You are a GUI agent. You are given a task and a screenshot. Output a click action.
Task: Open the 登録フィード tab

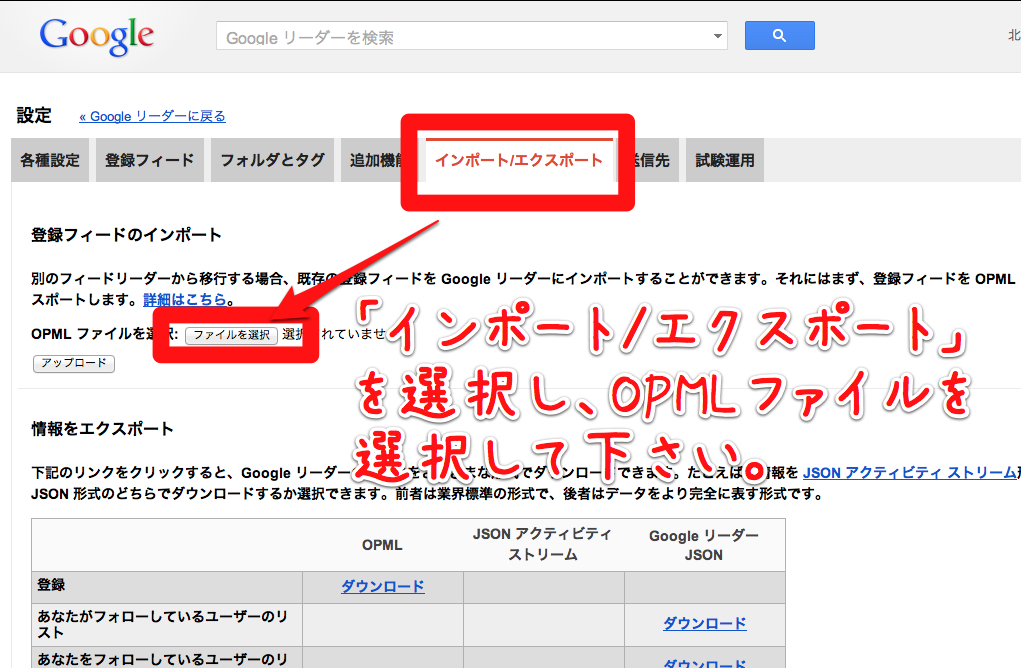point(150,160)
